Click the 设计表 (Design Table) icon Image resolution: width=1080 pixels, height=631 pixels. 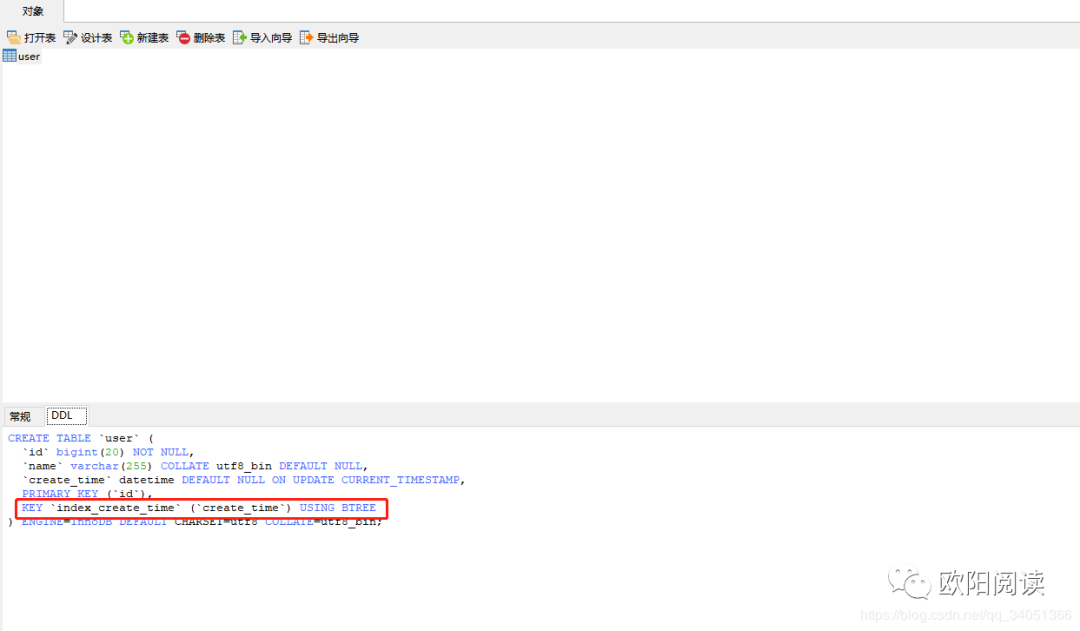tap(70, 37)
